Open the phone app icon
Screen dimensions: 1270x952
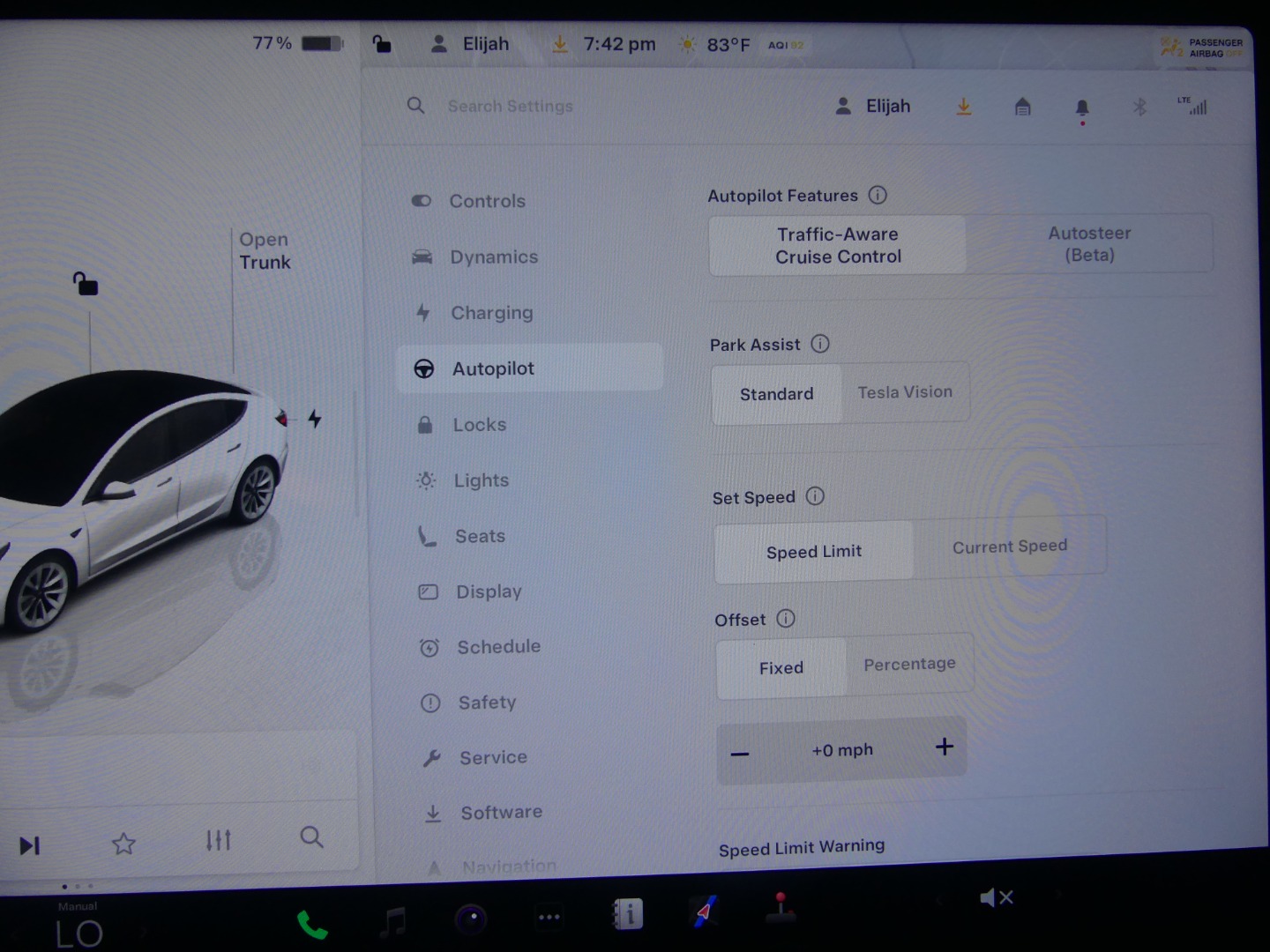tap(311, 925)
